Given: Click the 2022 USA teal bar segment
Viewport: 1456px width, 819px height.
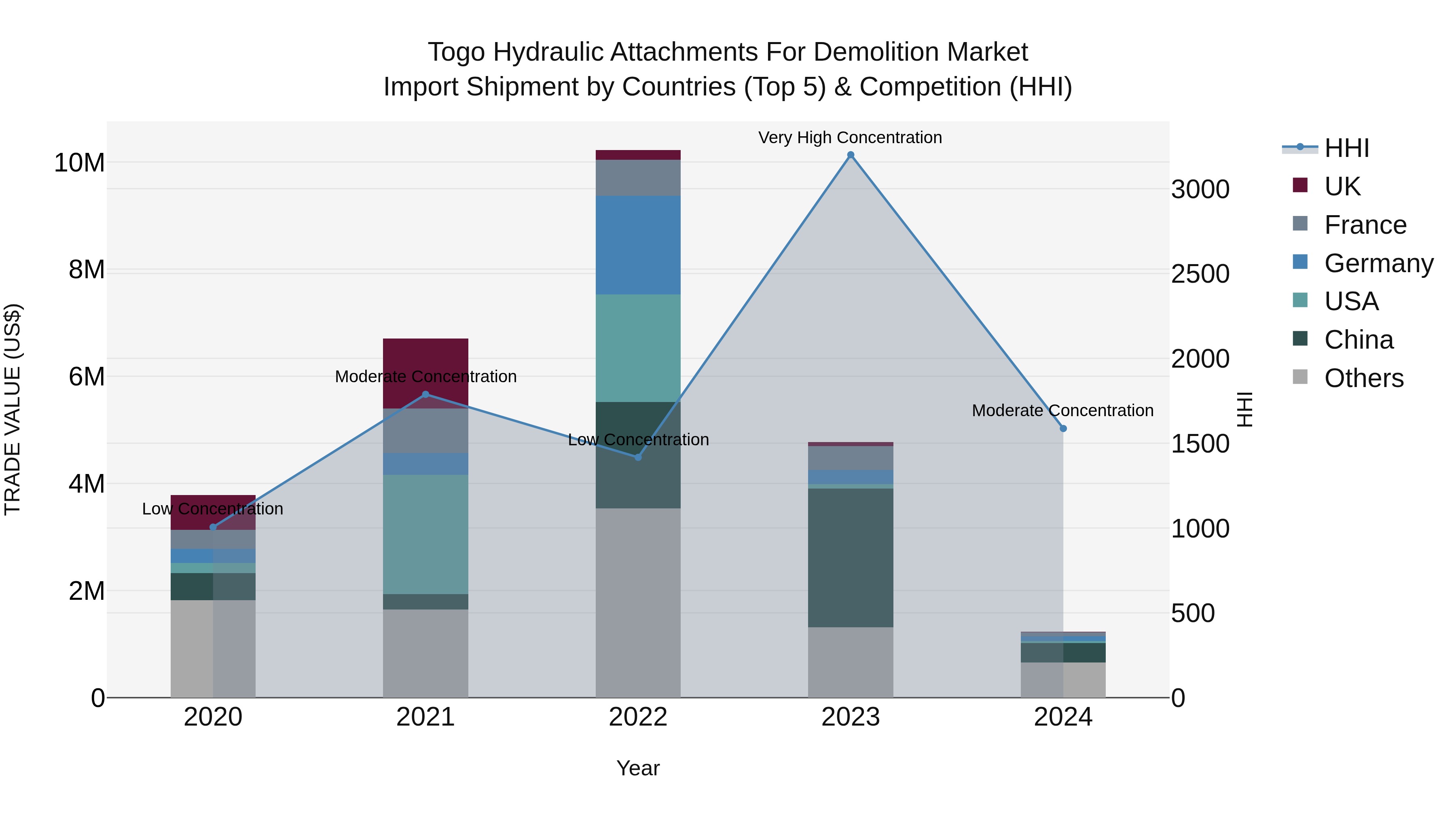Looking at the screenshot, I should point(638,348).
